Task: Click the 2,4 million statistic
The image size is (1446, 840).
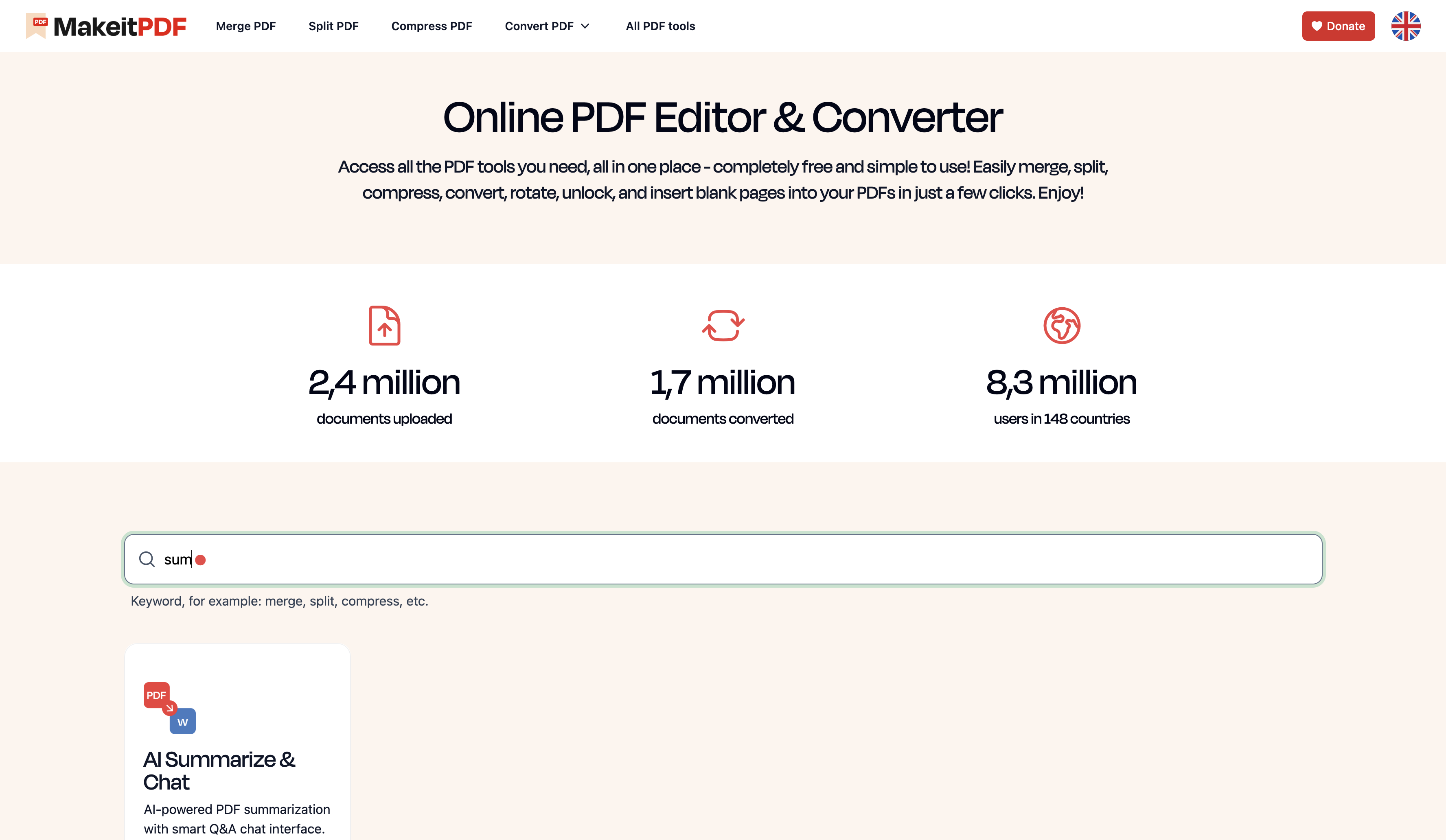Action: tap(385, 382)
